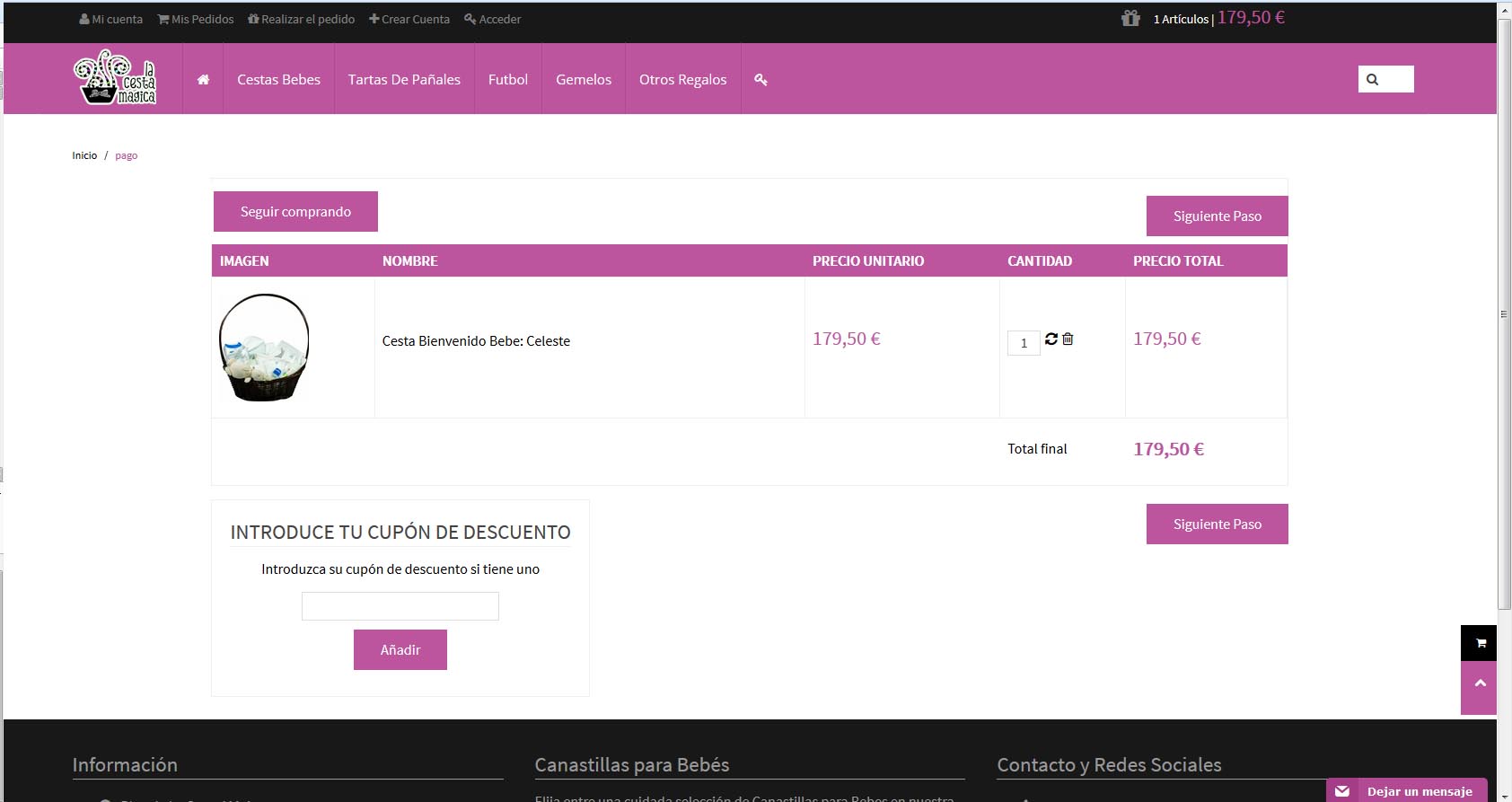This screenshot has height=802, width=1512.
Task: Click the IMAGEN column header
Action: coord(244,261)
